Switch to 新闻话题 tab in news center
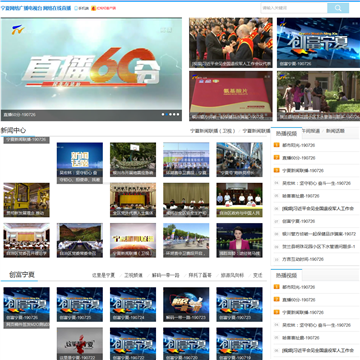The image size is (360, 360). (335, 131)
